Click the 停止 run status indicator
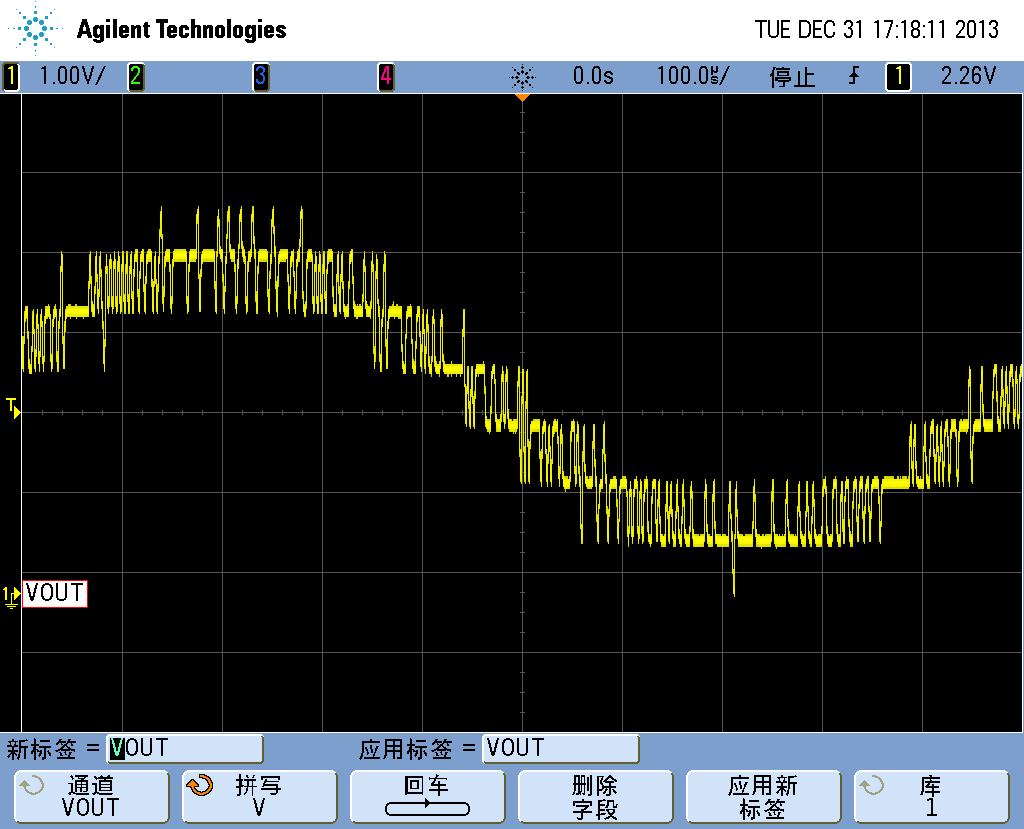The width and height of the screenshot is (1024, 829). click(792, 77)
